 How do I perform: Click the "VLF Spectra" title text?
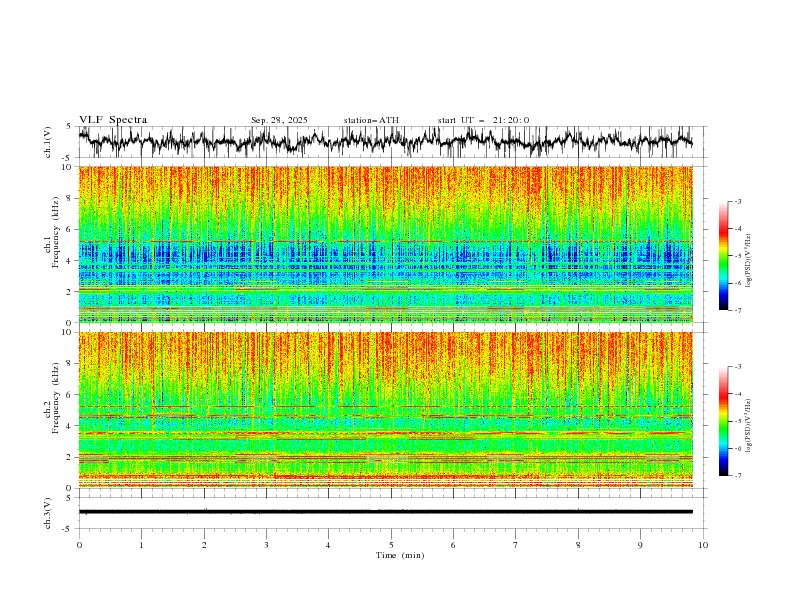(113, 120)
